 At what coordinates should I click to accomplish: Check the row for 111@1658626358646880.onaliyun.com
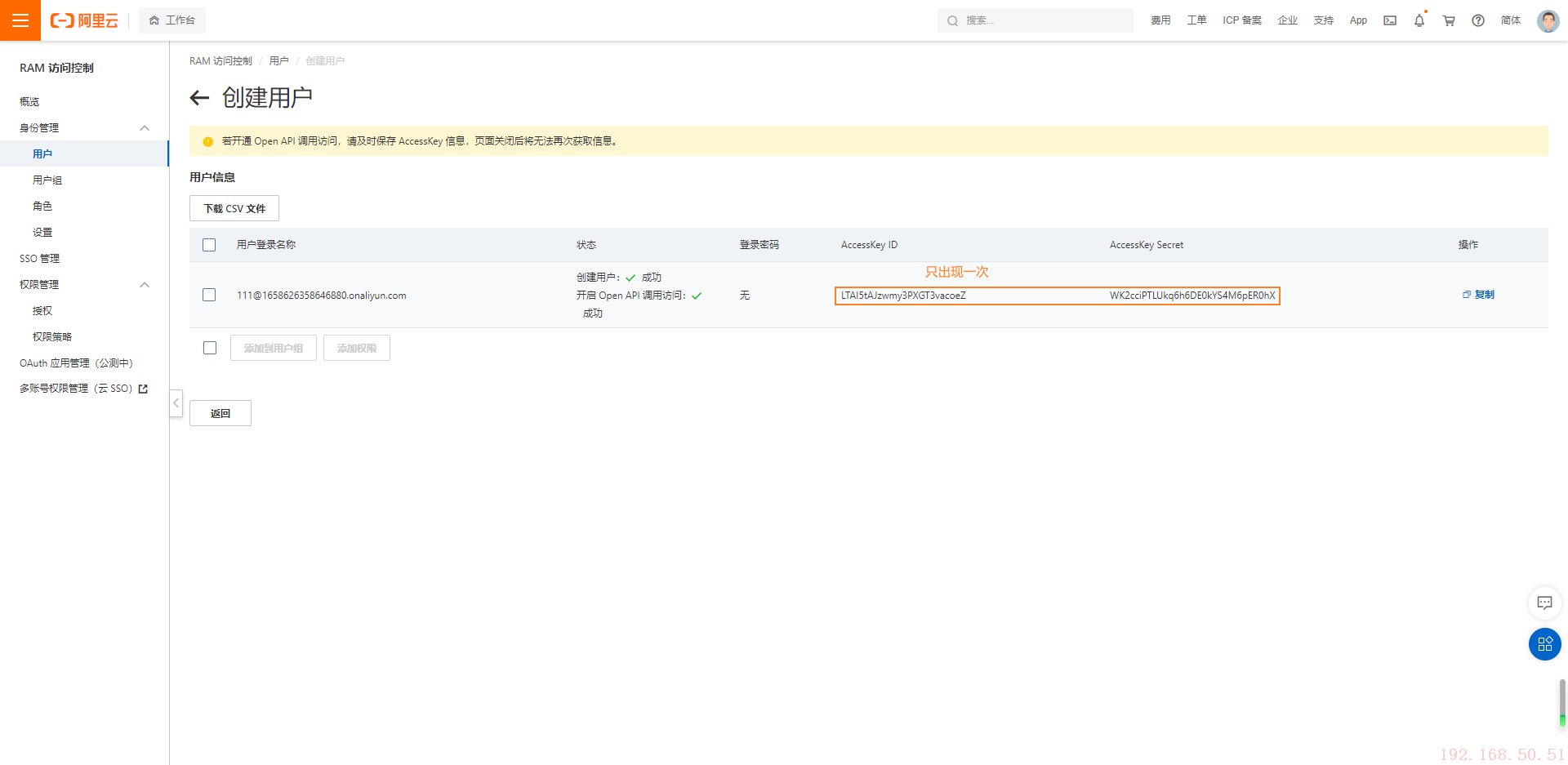click(x=209, y=295)
